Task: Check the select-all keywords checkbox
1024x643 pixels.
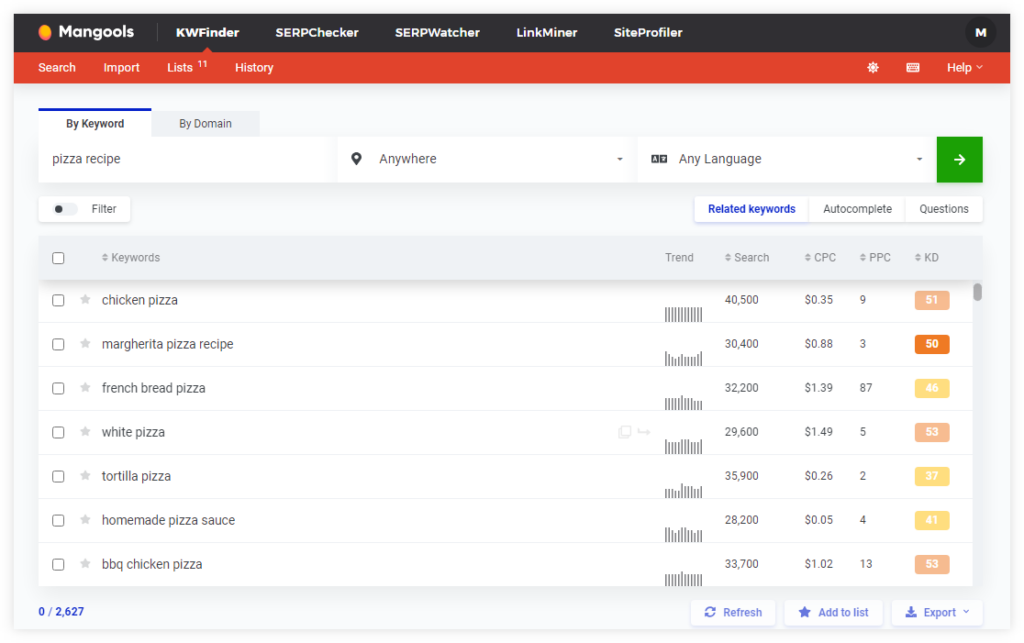Action: click(58, 258)
